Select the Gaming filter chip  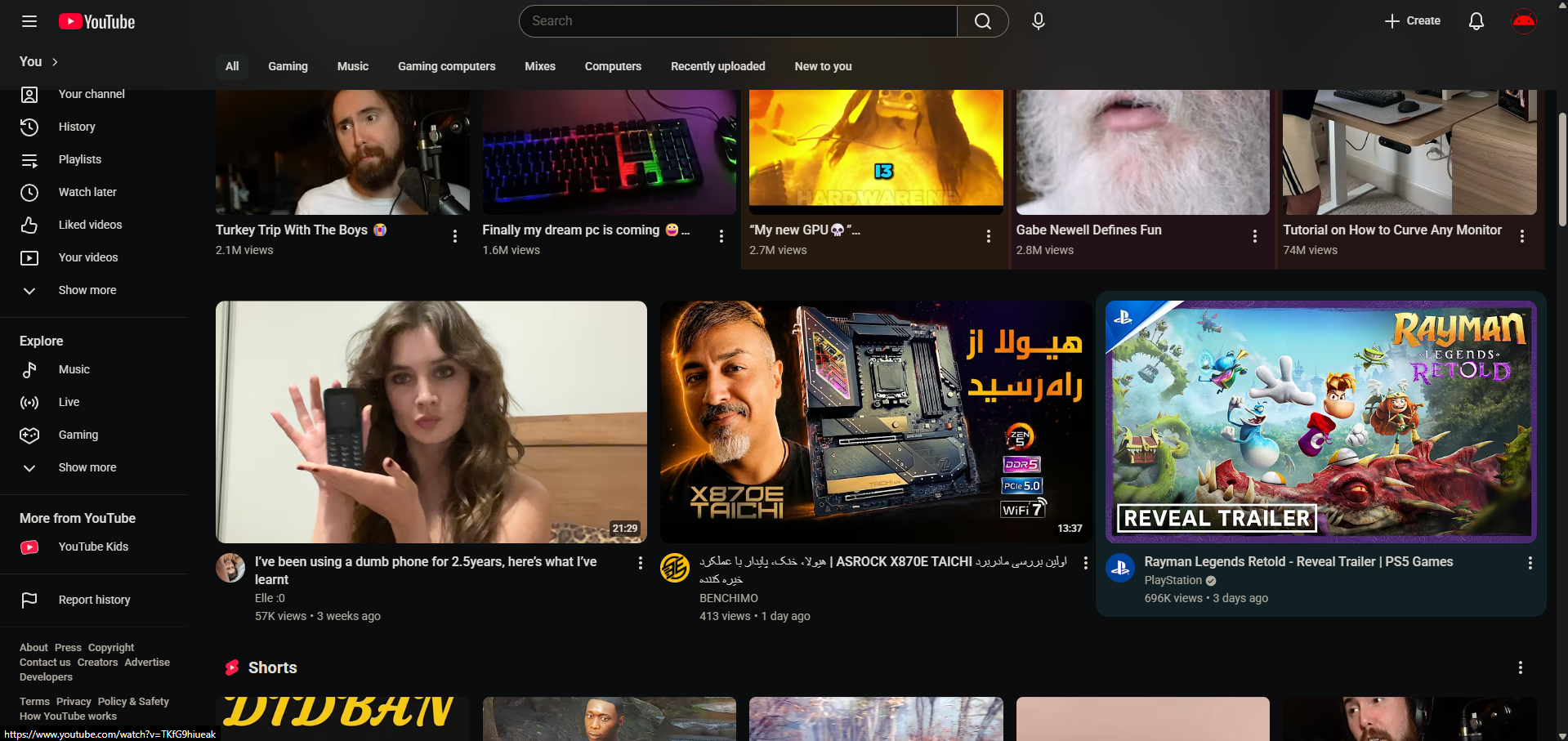(288, 66)
